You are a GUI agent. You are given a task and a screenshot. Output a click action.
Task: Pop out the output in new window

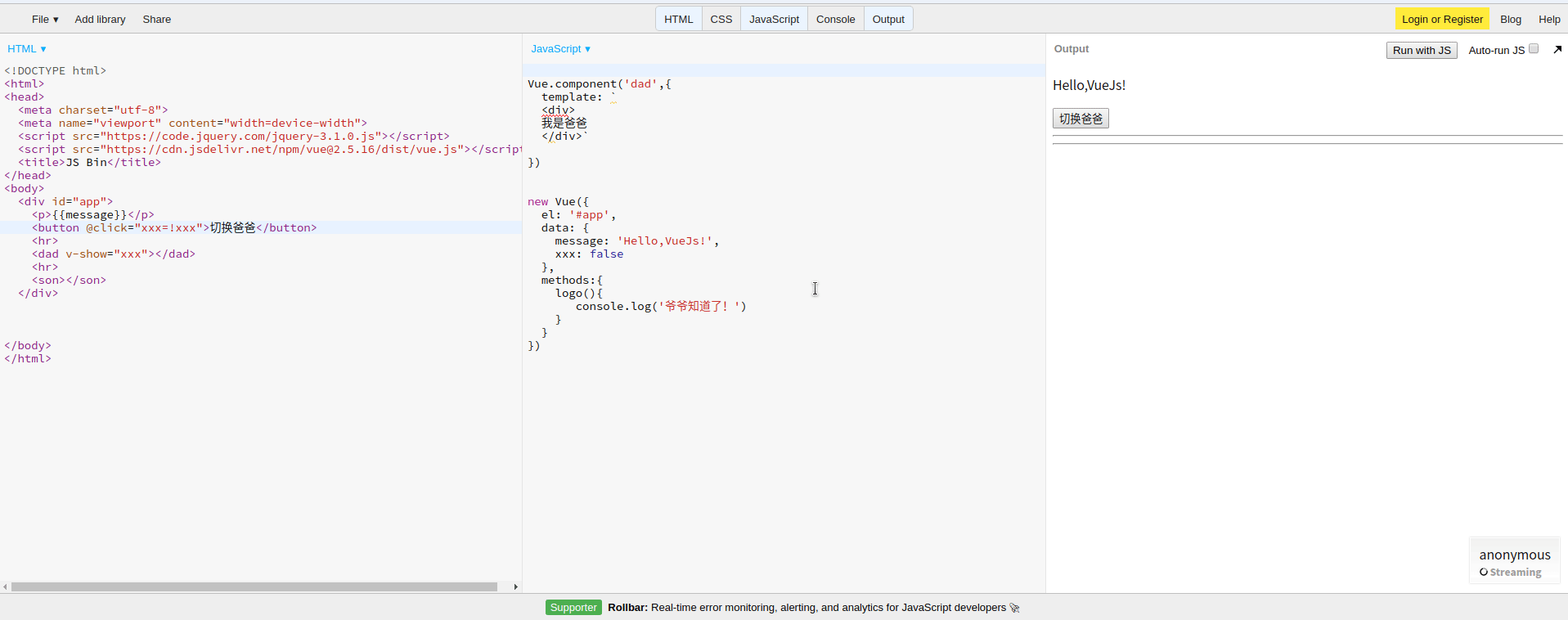(1557, 50)
